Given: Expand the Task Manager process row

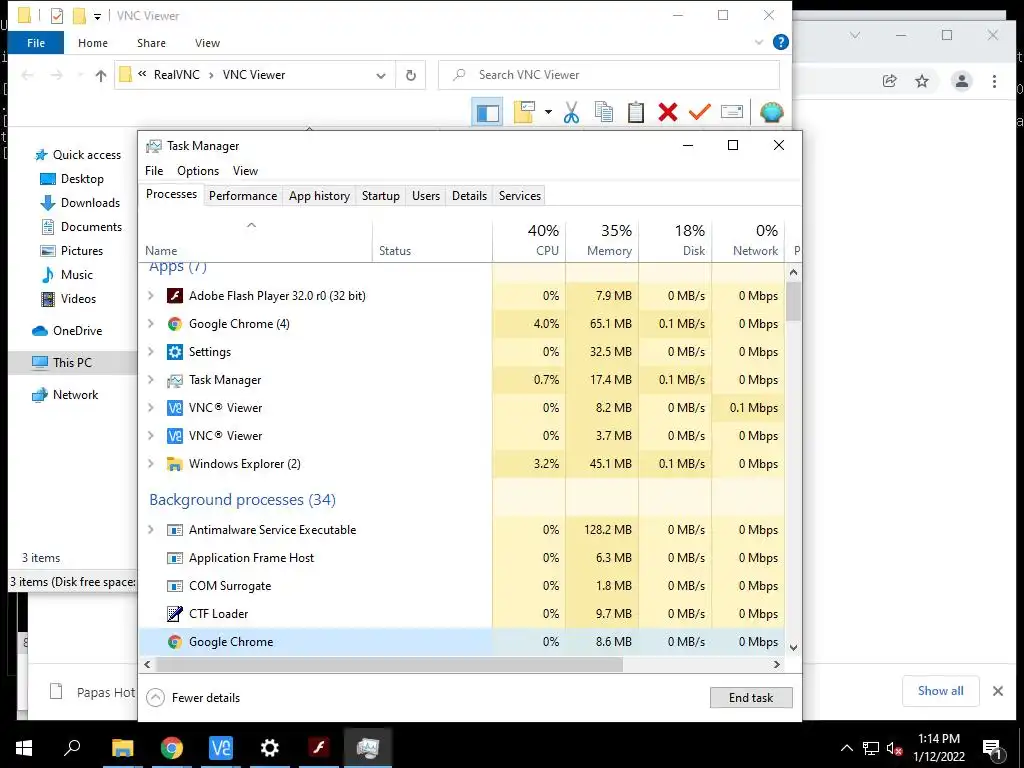Looking at the screenshot, I should point(151,380).
